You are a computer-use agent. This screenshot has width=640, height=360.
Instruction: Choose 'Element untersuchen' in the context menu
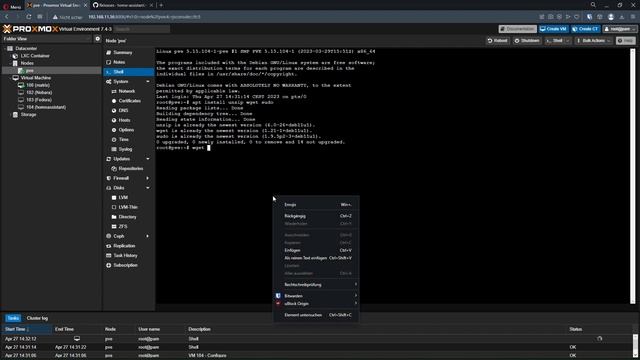(x=316, y=315)
